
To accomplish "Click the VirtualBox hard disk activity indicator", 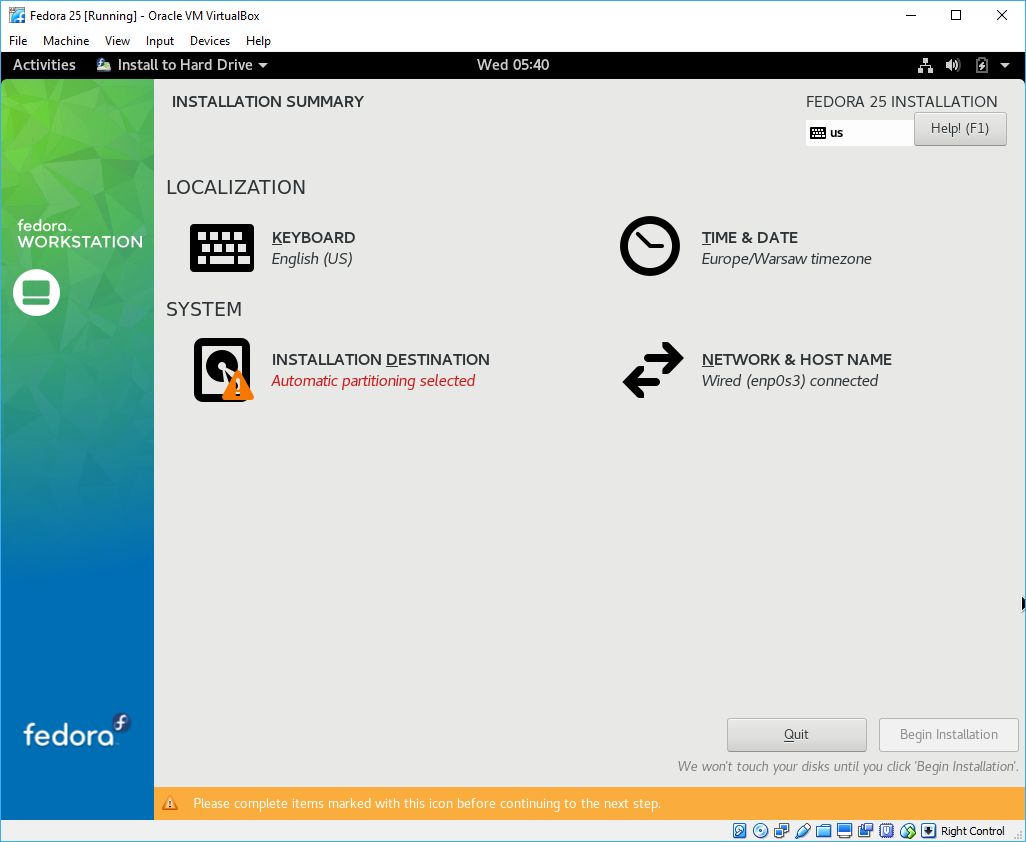I will point(739,831).
